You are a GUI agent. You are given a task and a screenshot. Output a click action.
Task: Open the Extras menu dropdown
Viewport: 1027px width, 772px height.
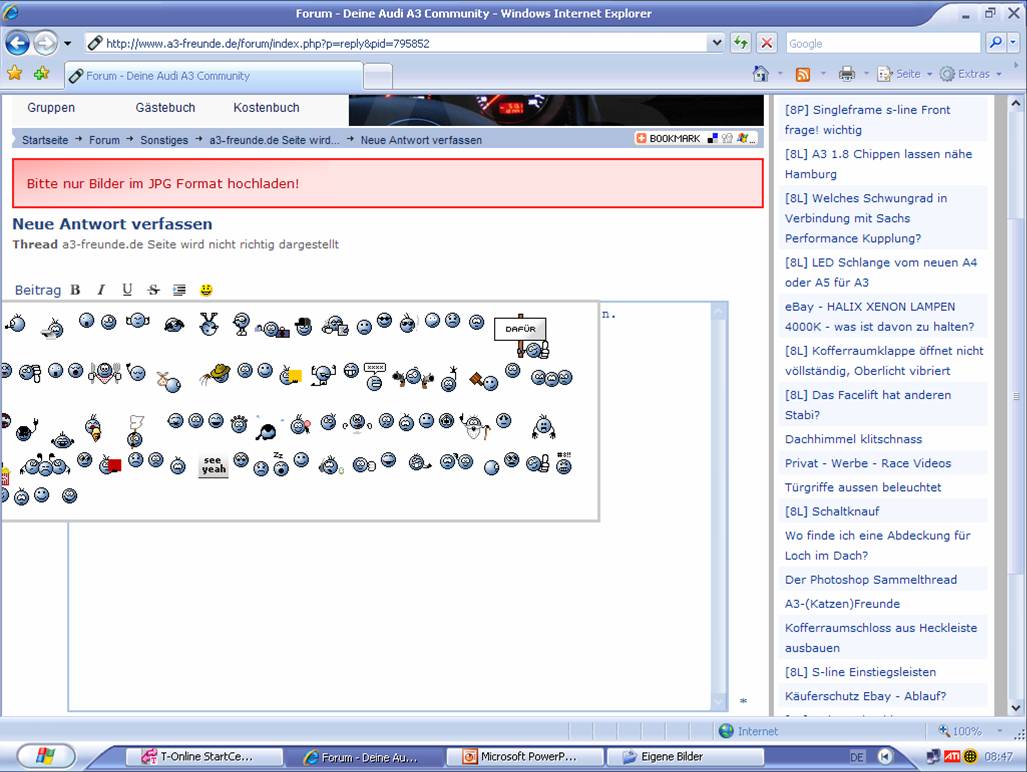tap(971, 74)
